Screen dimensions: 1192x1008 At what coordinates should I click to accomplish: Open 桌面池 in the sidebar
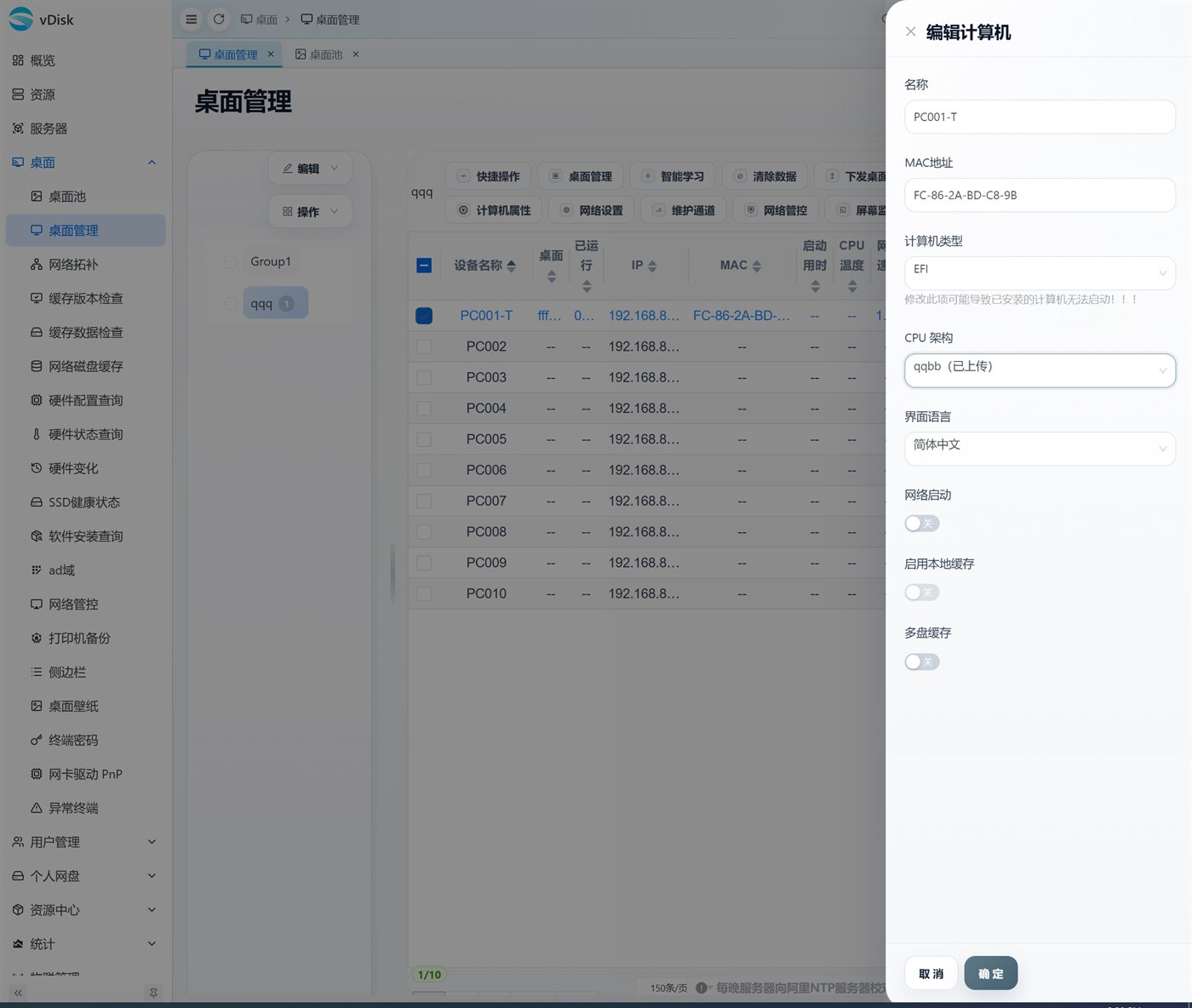86,197
